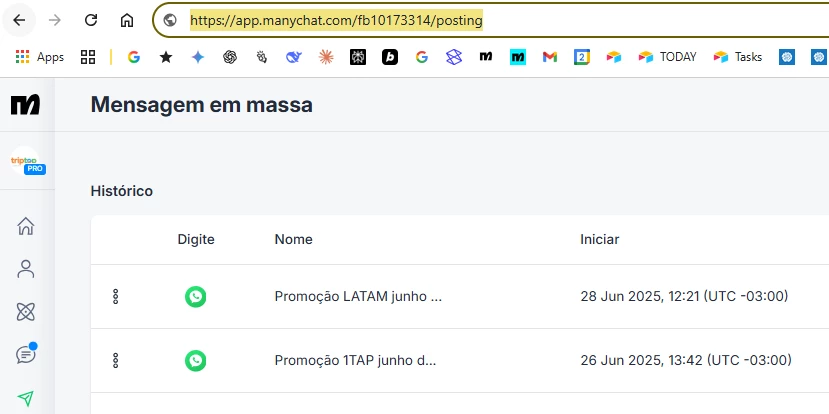Image resolution: width=829 pixels, height=414 pixels.
Task: Click the ManyChat logo at sidebar top
Action: (25, 105)
